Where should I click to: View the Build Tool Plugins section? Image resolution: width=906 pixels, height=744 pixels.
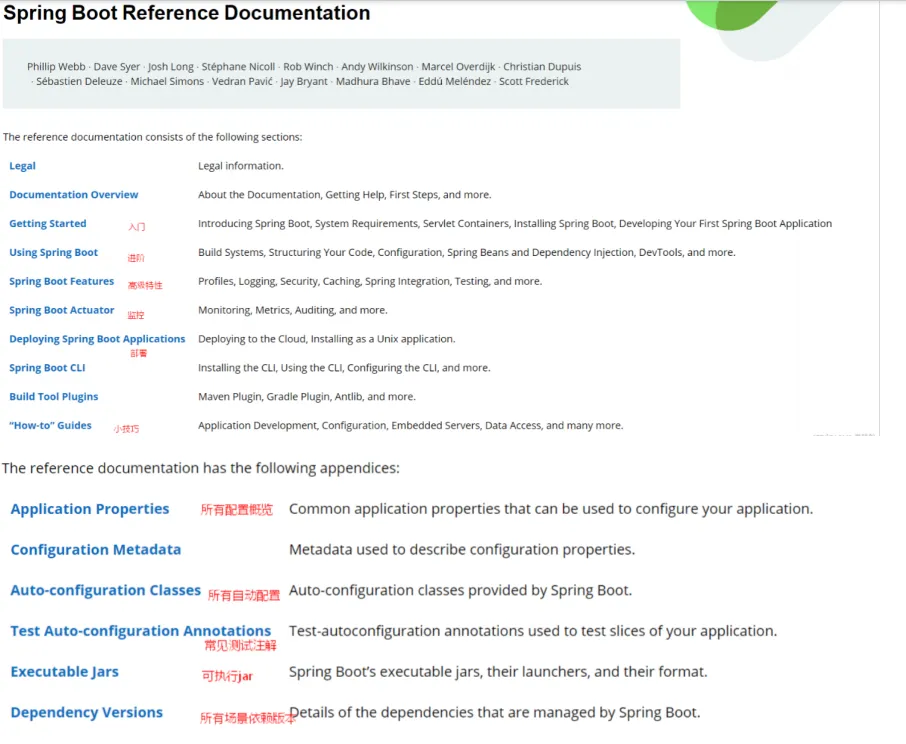tap(53, 396)
